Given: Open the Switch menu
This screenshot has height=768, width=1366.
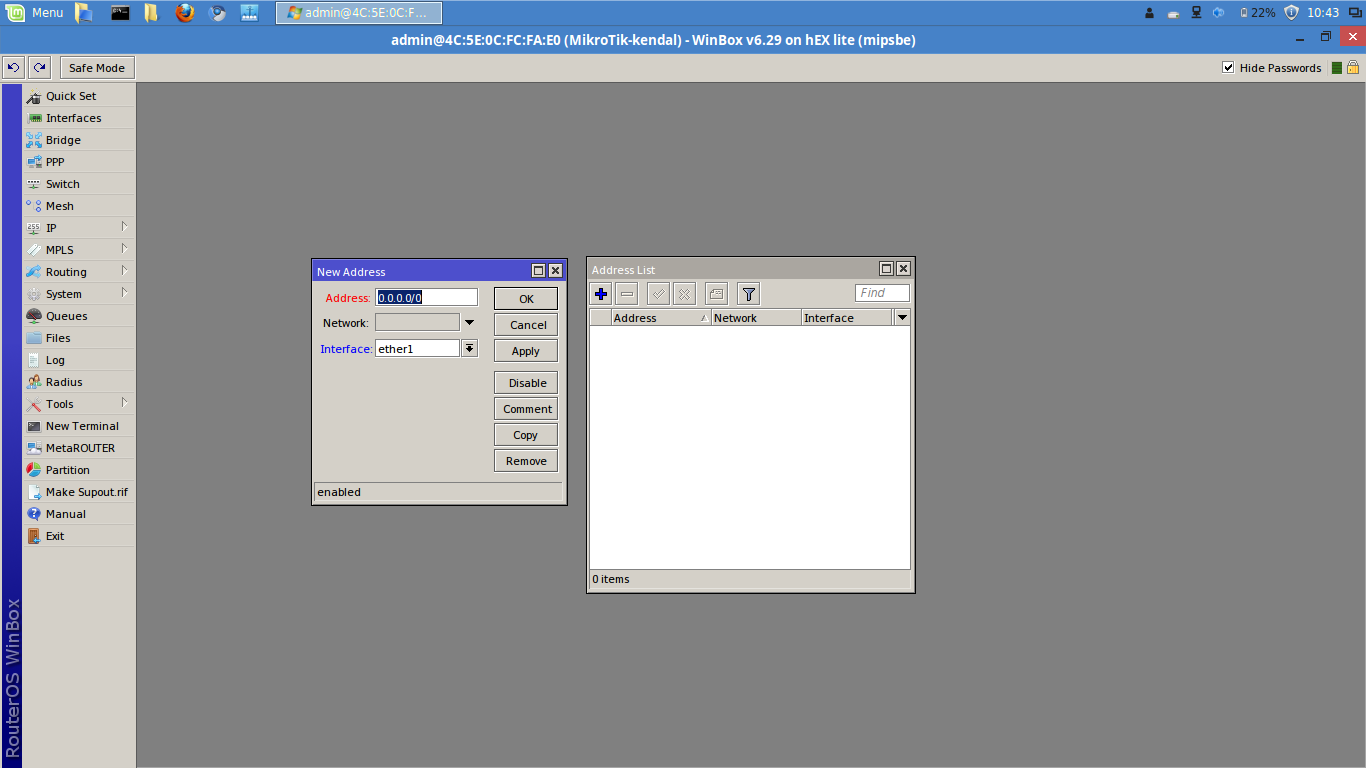Looking at the screenshot, I should point(79,184).
